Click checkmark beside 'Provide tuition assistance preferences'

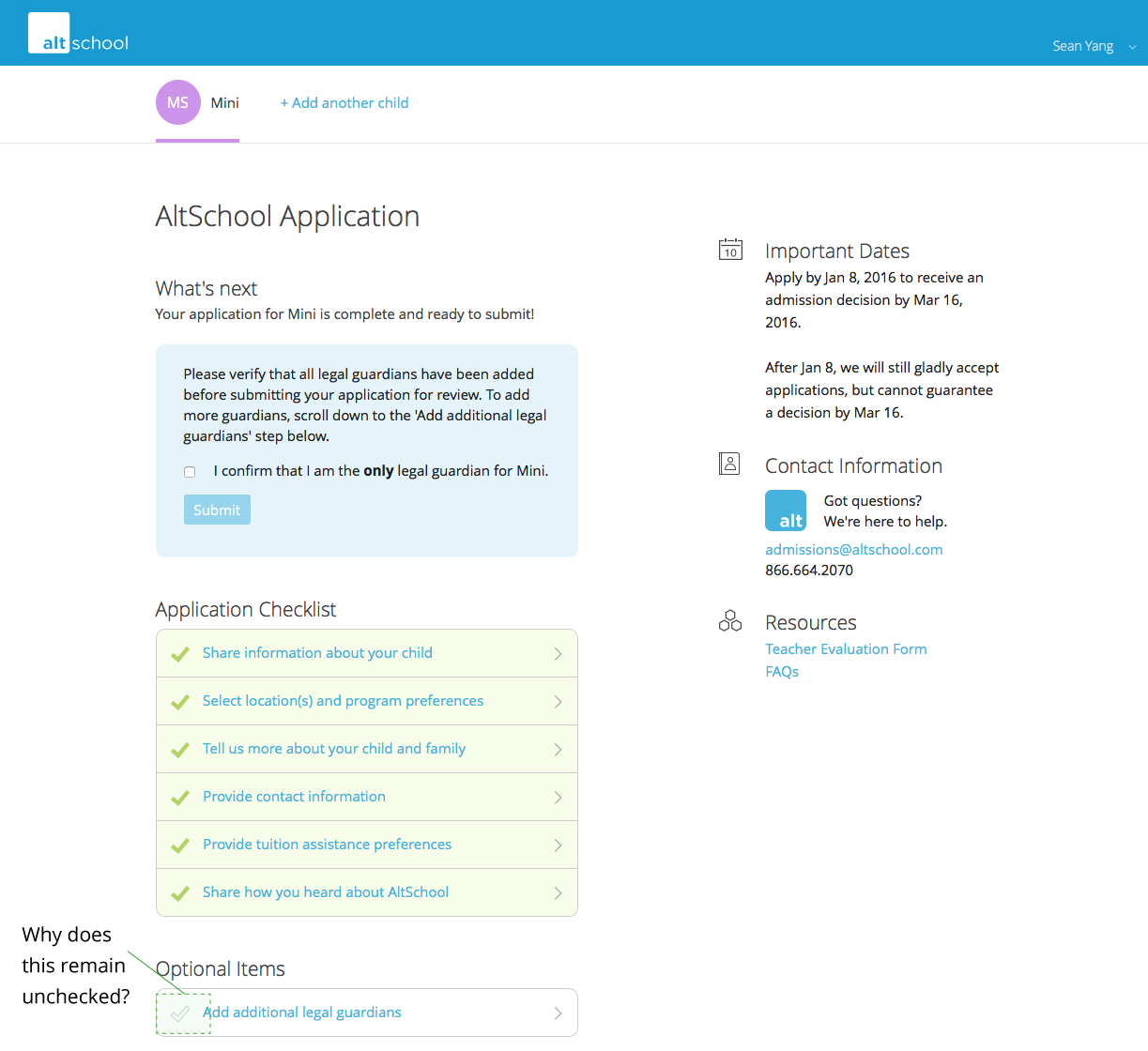[x=180, y=845]
